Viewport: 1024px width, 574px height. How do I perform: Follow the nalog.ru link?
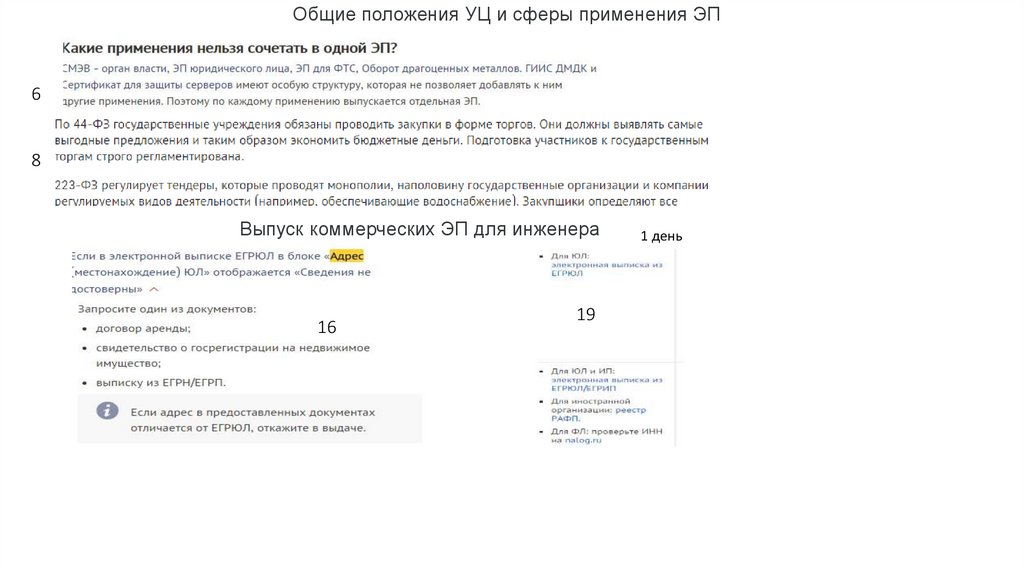583,440
